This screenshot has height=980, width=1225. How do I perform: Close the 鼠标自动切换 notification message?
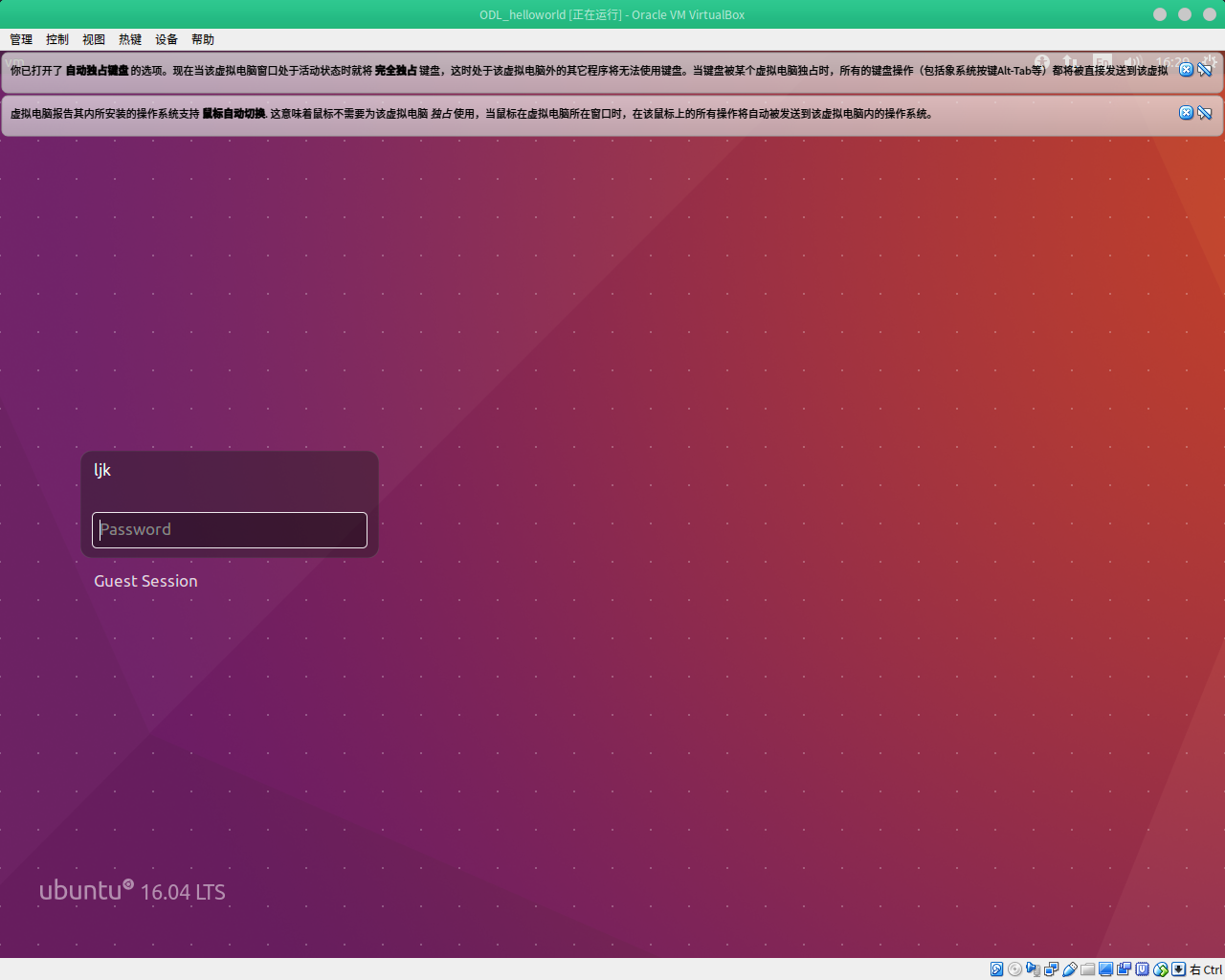point(1186,113)
